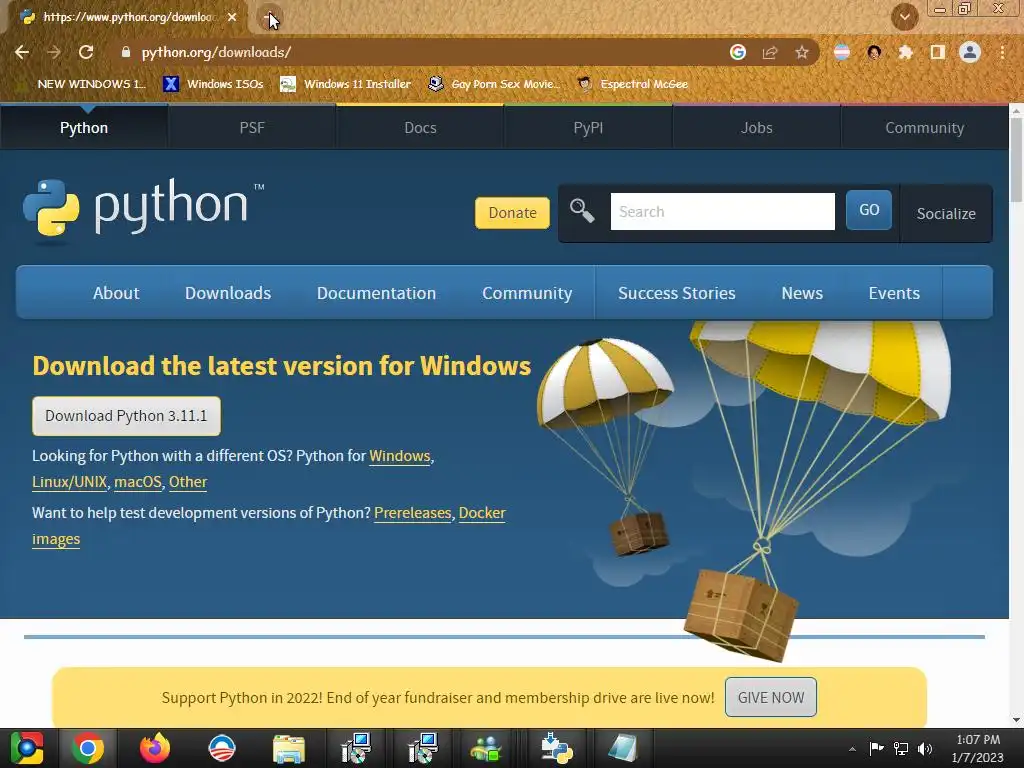The height and width of the screenshot is (768, 1024).
Task: Open Chrome three-dot menu
Action: [1002, 52]
